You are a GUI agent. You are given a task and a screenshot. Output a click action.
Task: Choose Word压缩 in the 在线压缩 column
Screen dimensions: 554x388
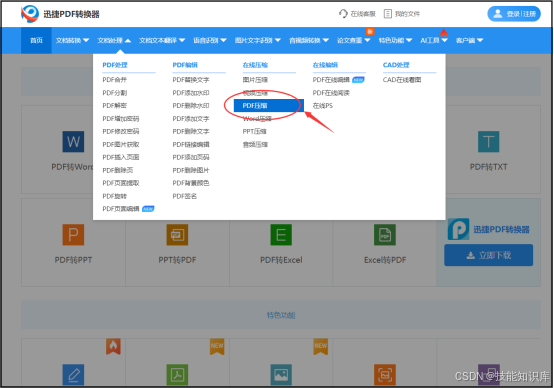point(257,119)
